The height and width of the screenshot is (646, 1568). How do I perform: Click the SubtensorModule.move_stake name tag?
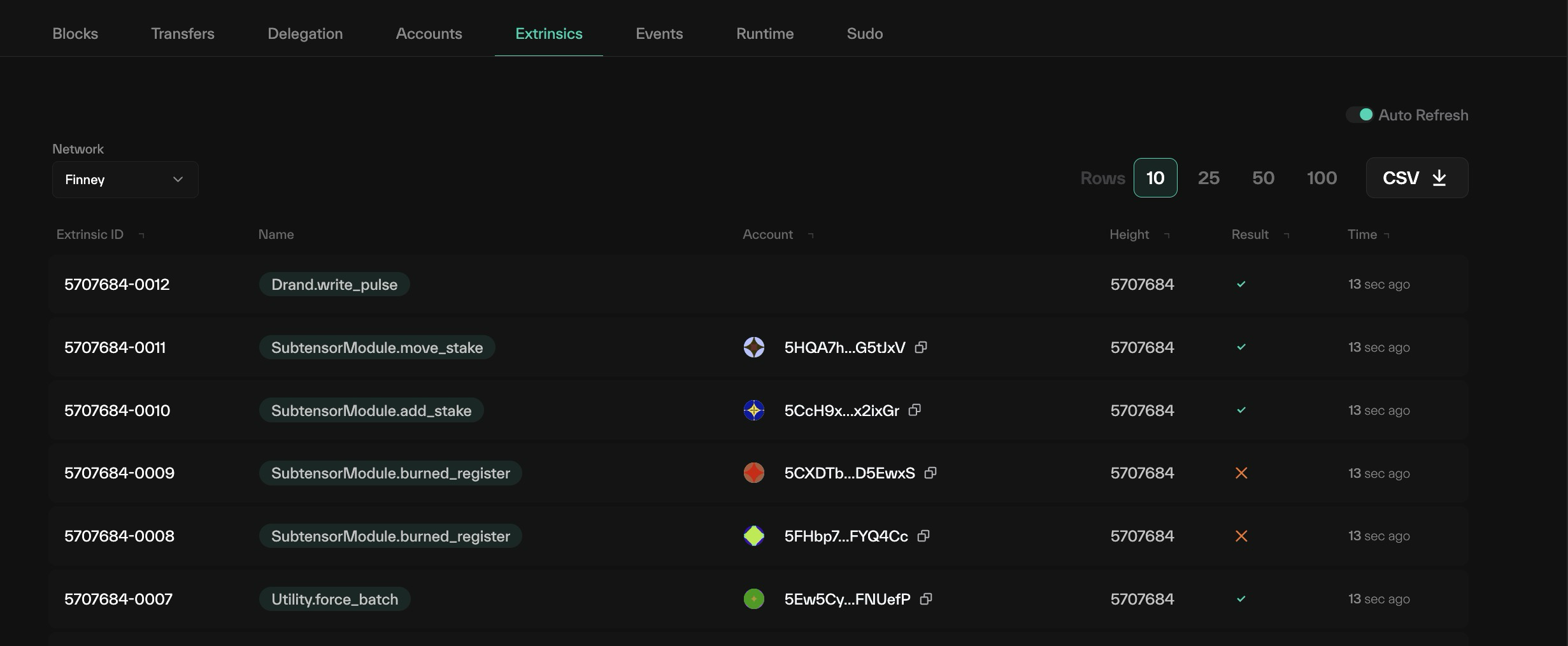[377, 347]
